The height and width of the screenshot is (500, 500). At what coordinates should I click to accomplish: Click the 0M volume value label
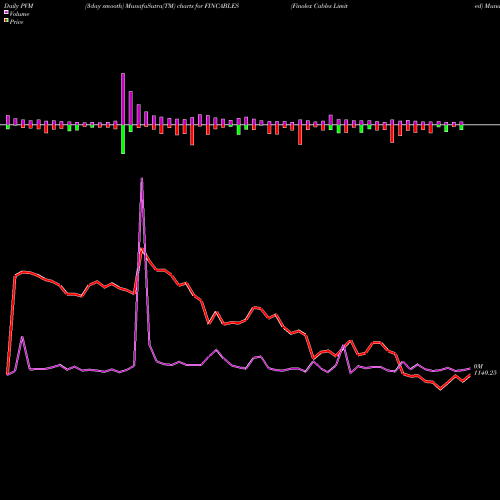pos(478,367)
